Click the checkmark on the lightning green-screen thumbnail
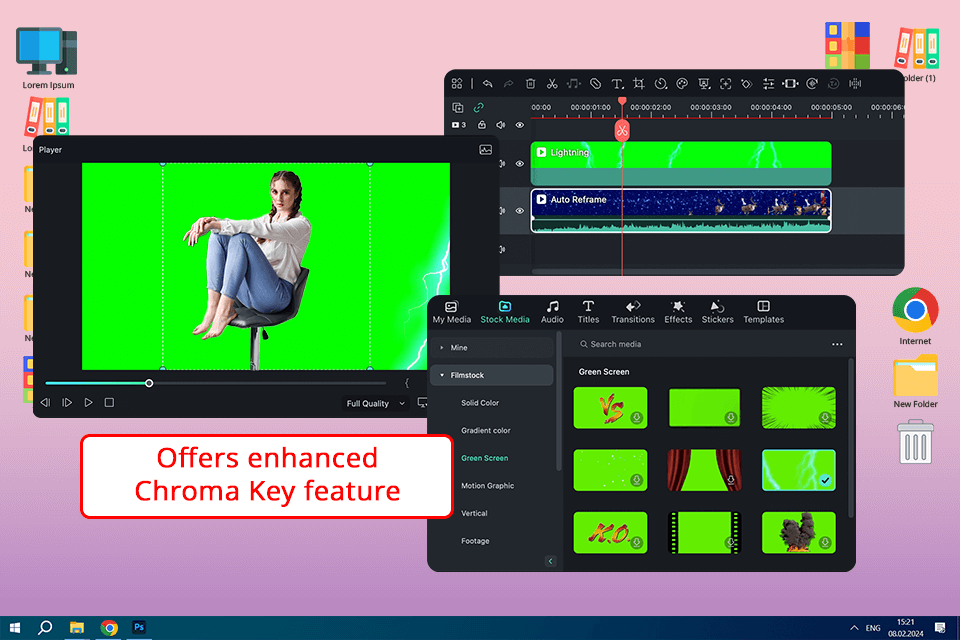Image resolution: width=960 pixels, height=640 pixels. pyautogui.click(x=825, y=480)
